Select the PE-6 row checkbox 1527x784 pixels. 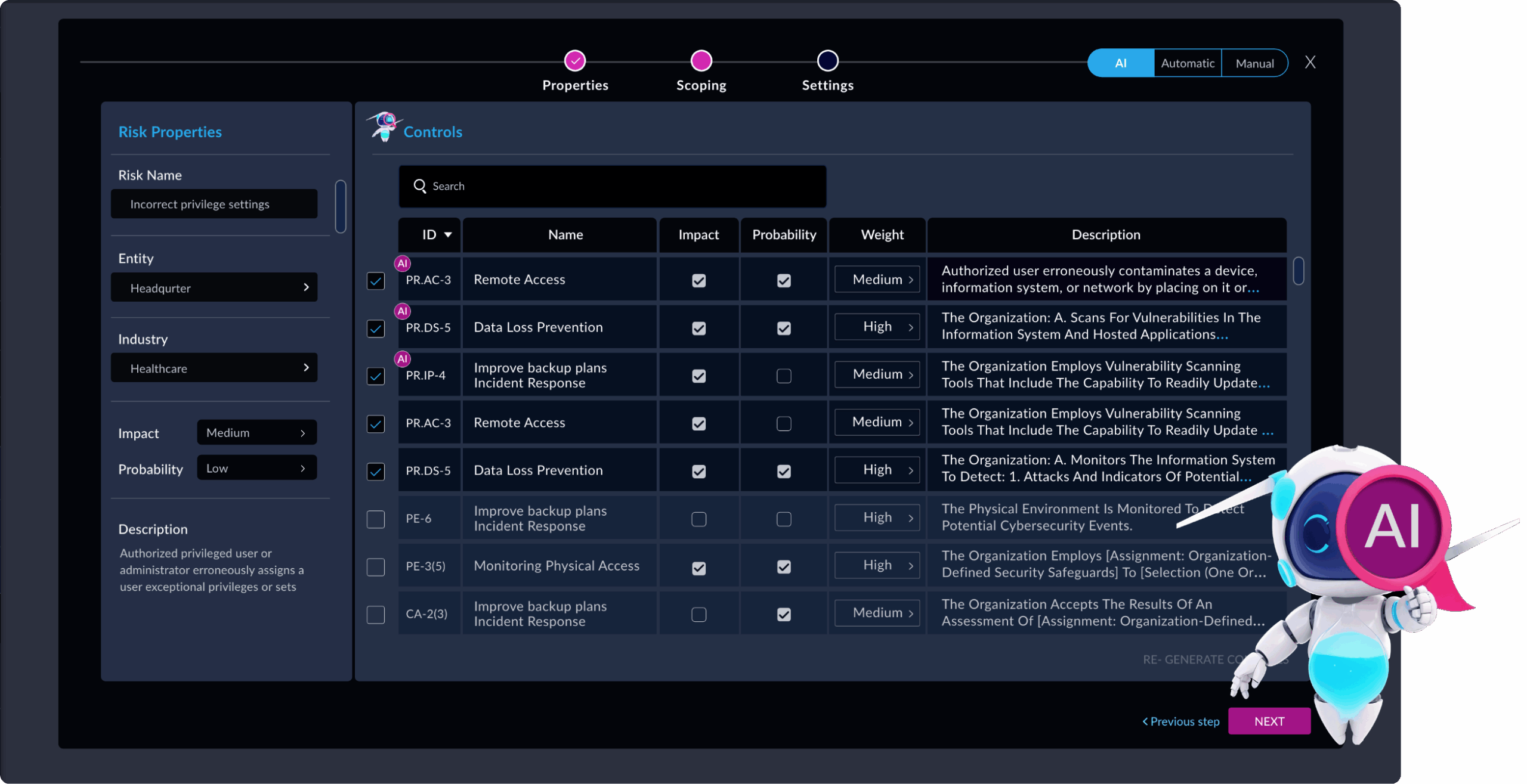coord(376,519)
